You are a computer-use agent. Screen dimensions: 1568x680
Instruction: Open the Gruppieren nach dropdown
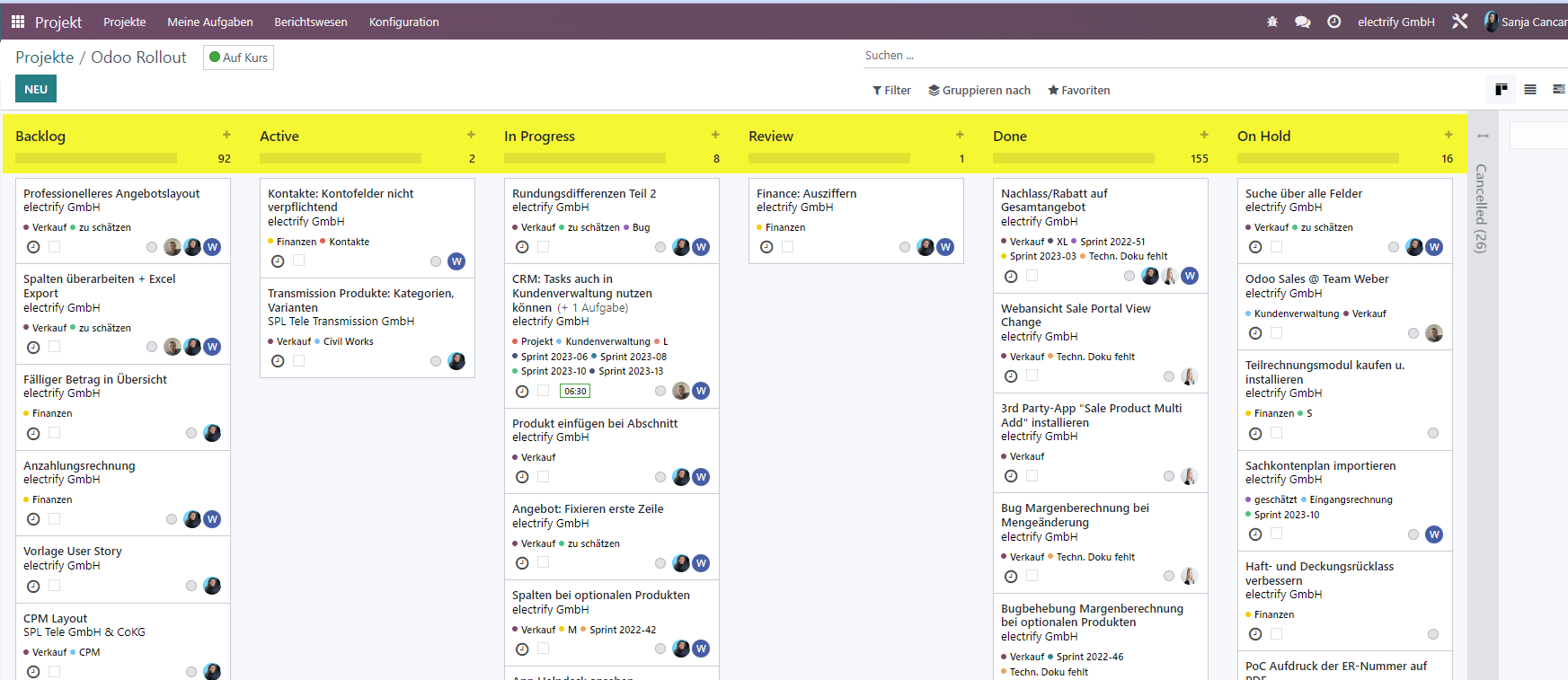(x=979, y=90)
